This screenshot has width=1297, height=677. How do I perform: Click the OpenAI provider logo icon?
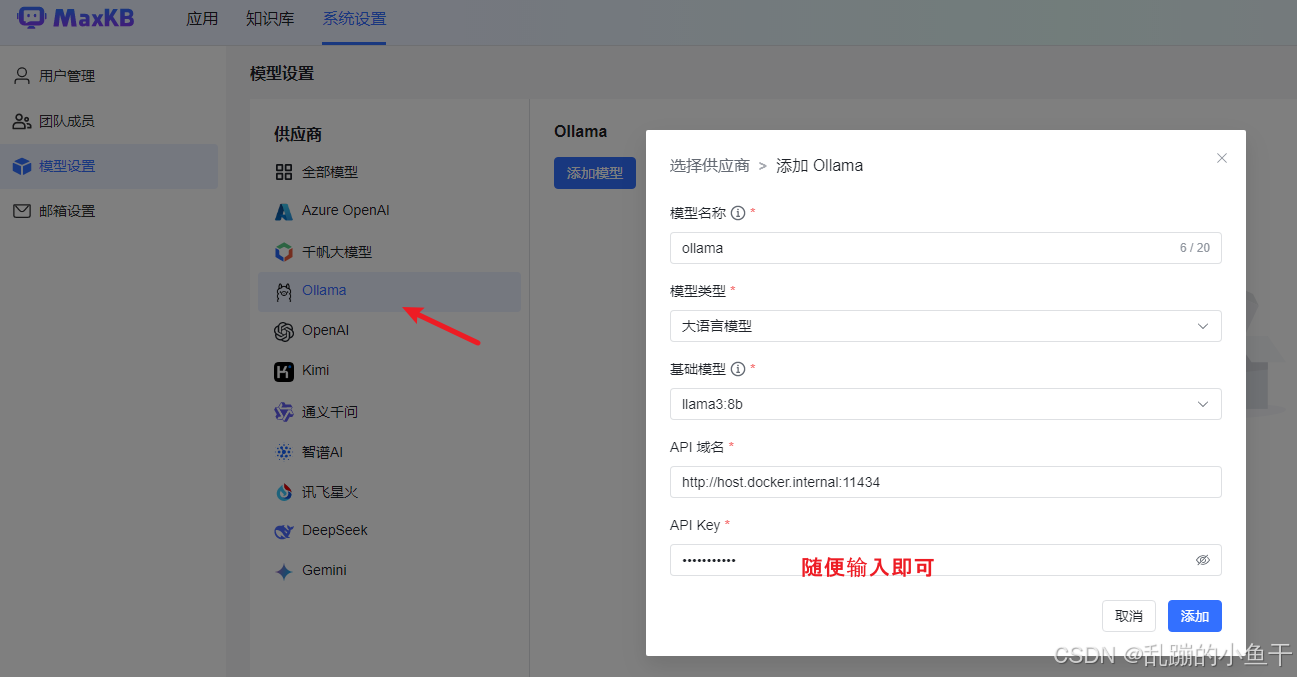pyautogui.click(x=284, y=331)
